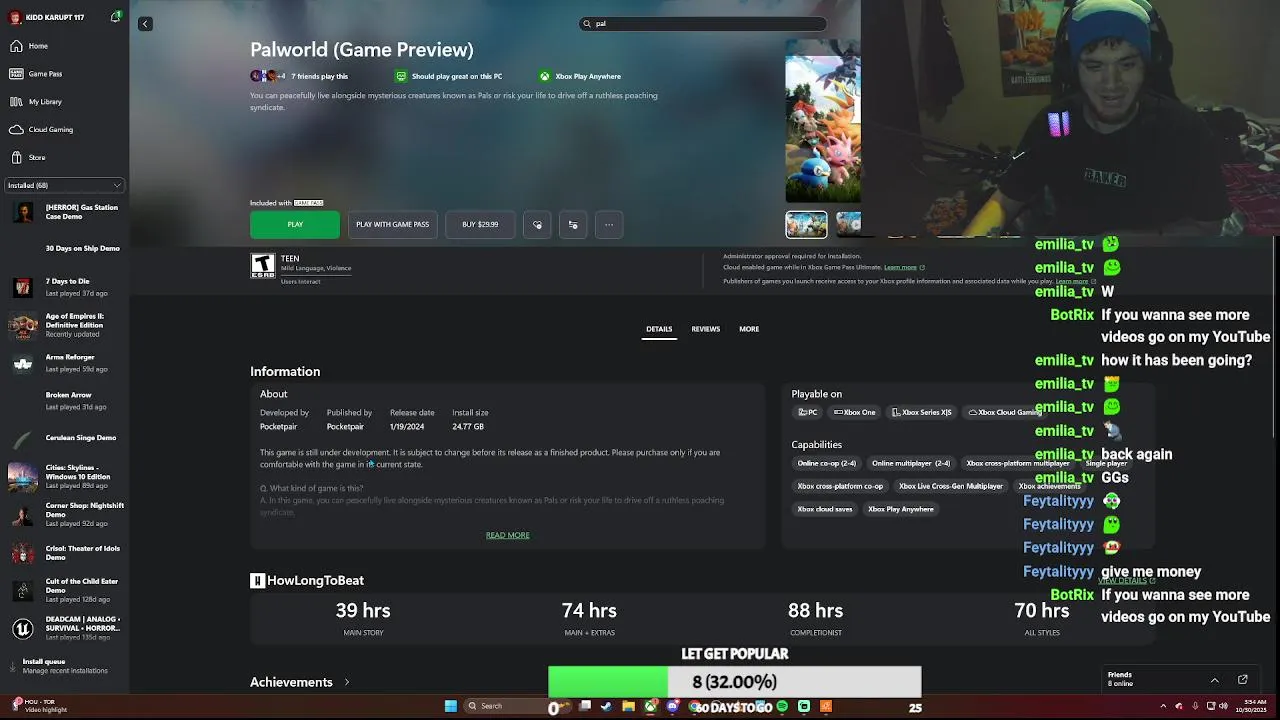This screenshot has height=720, width=1280.
Task: Click the play later queue icon
Action: pos(573,225)
